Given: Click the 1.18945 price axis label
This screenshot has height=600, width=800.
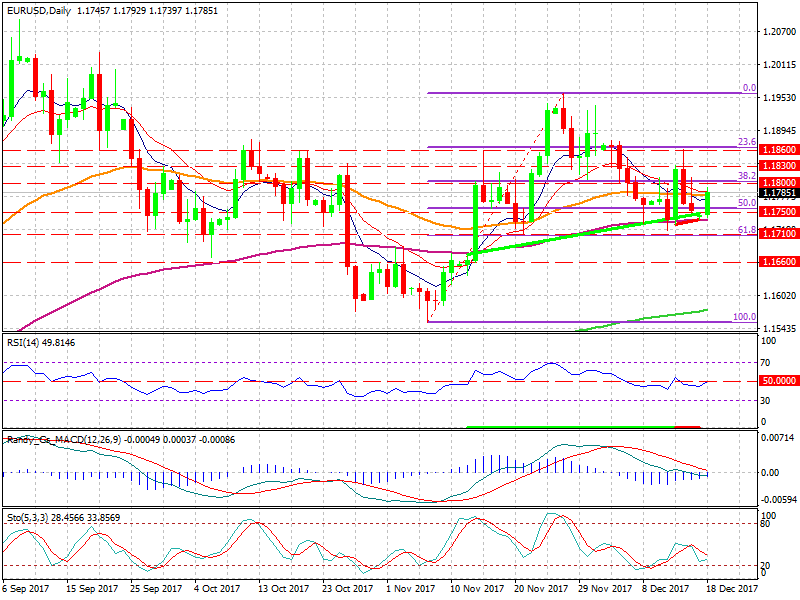Looking at the screenshot, I should (779, 131).
